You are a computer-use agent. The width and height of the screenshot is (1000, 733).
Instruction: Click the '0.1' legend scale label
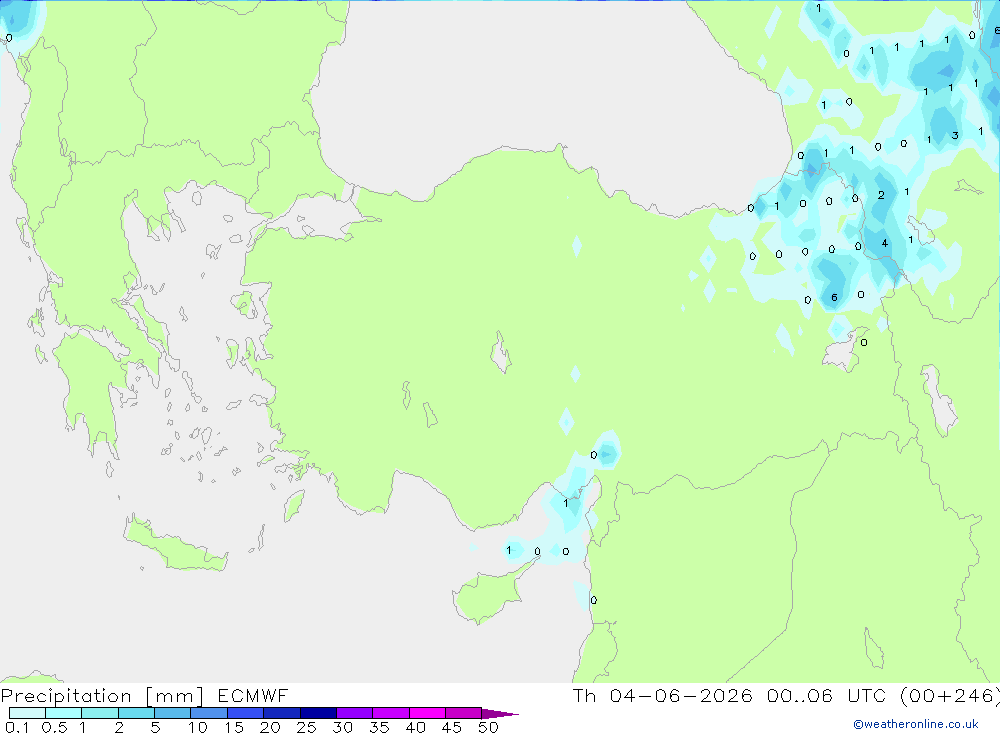(17, 727)
